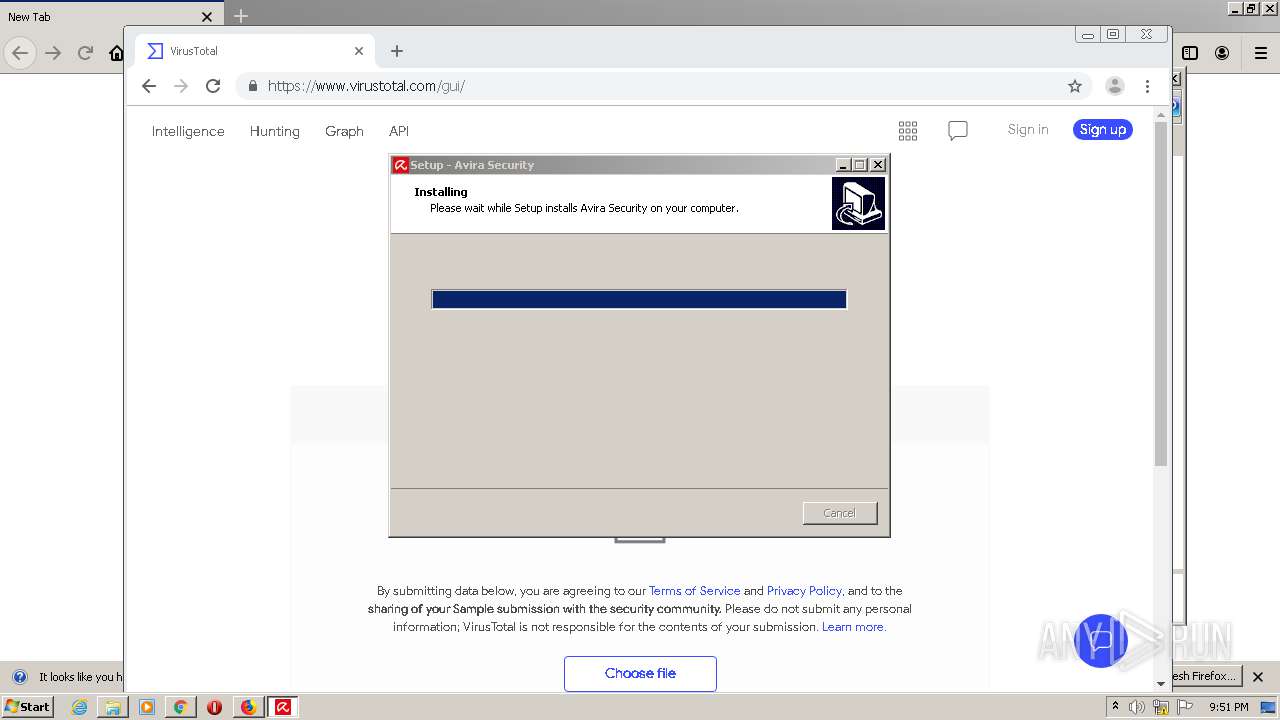1280x720 pixels.
Task: Click the Firefox notification help icon
Action: click(19, 677)
